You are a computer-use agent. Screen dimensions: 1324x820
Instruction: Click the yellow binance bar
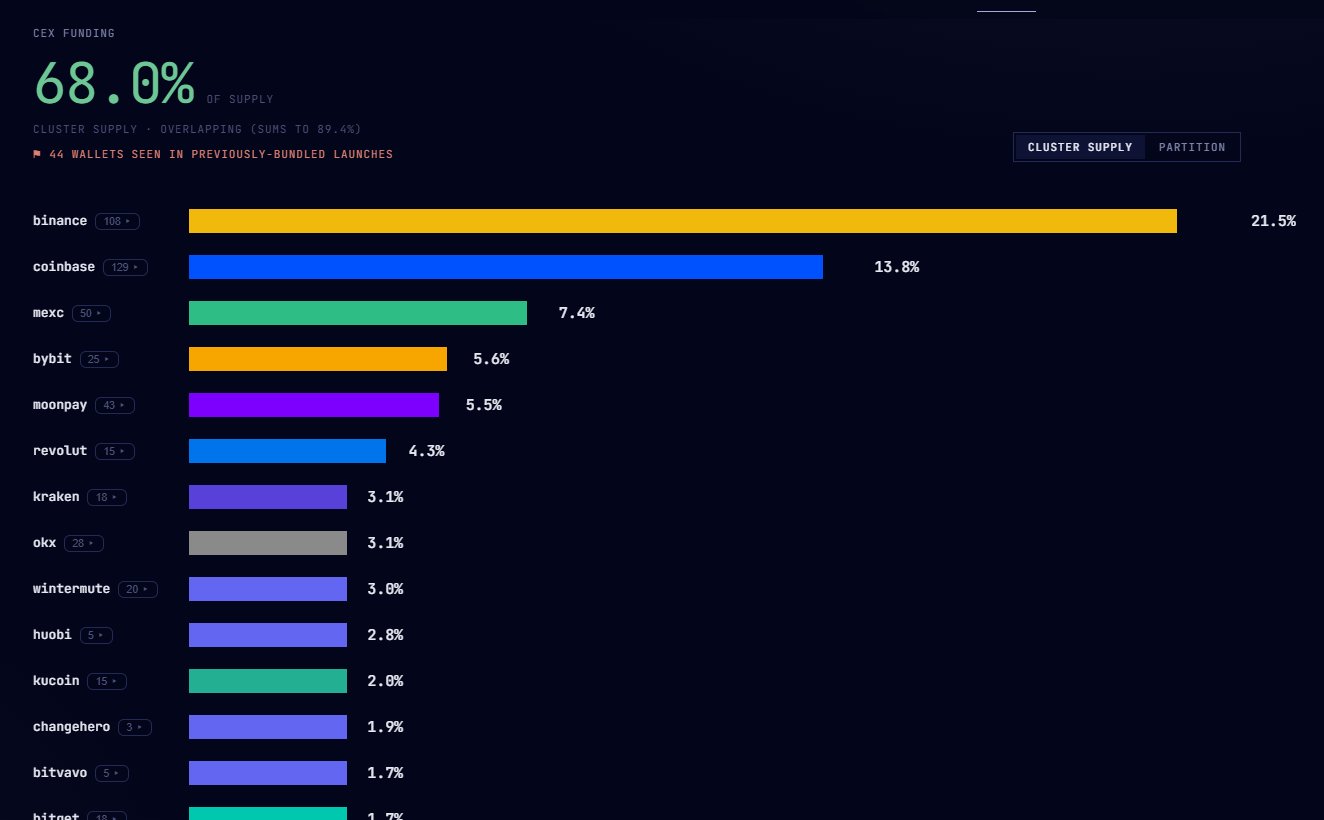coord(683,221)
